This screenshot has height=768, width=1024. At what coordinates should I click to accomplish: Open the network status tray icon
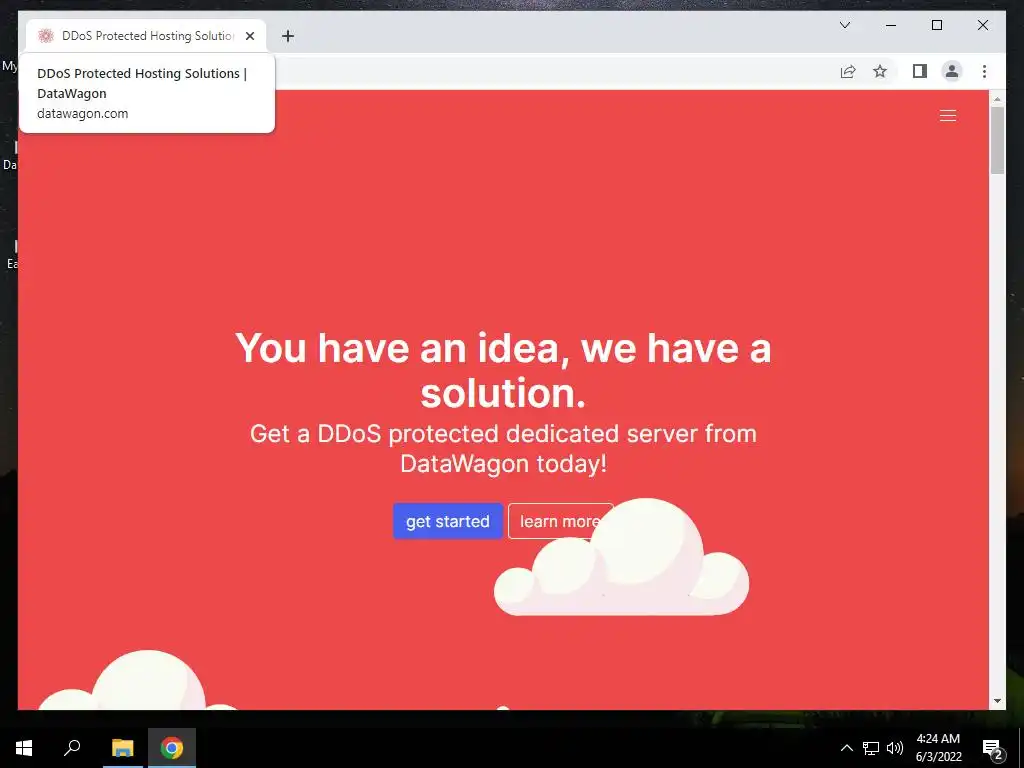[871, 748]
